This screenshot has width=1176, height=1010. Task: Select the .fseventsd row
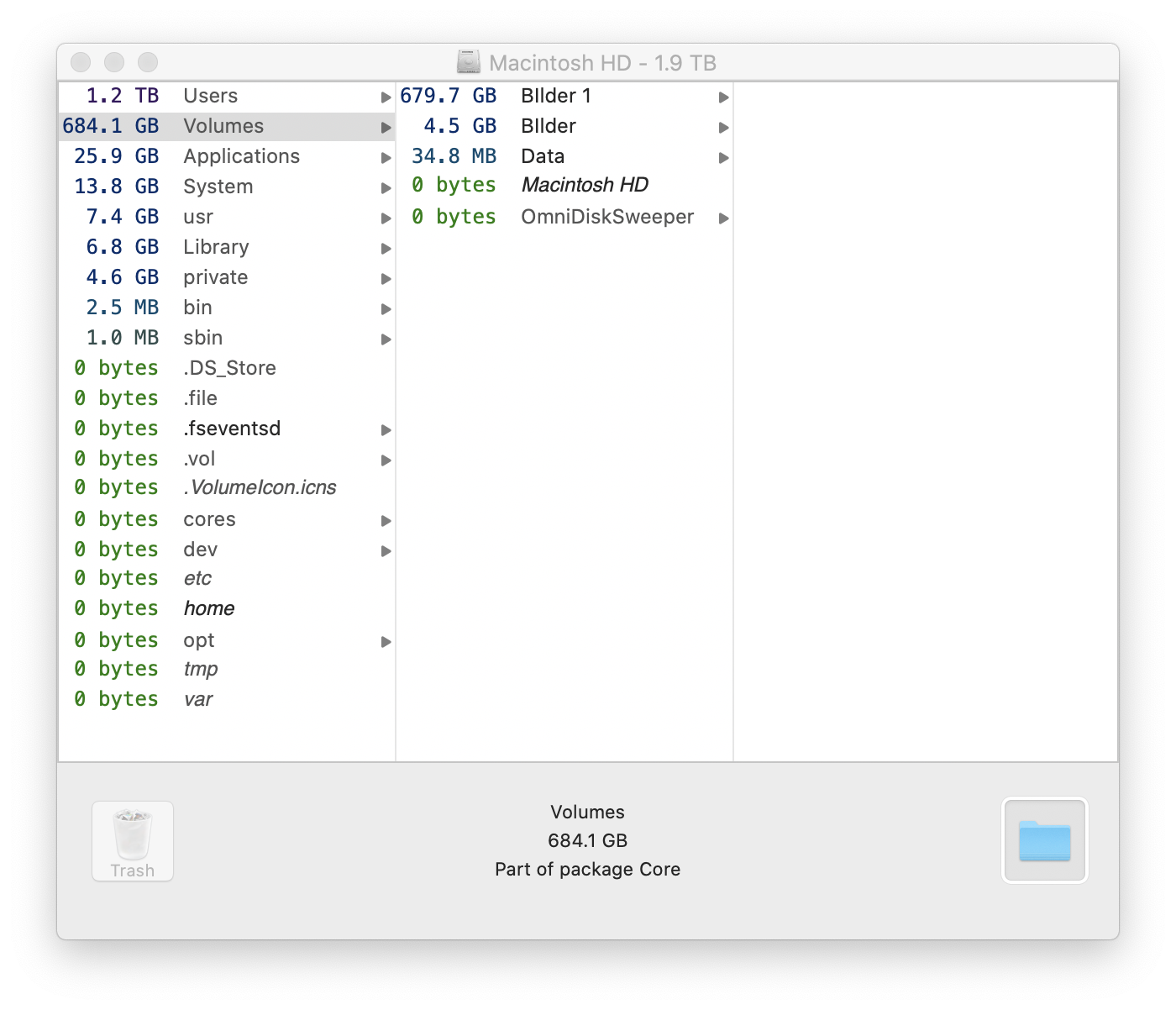coord(227,429)
